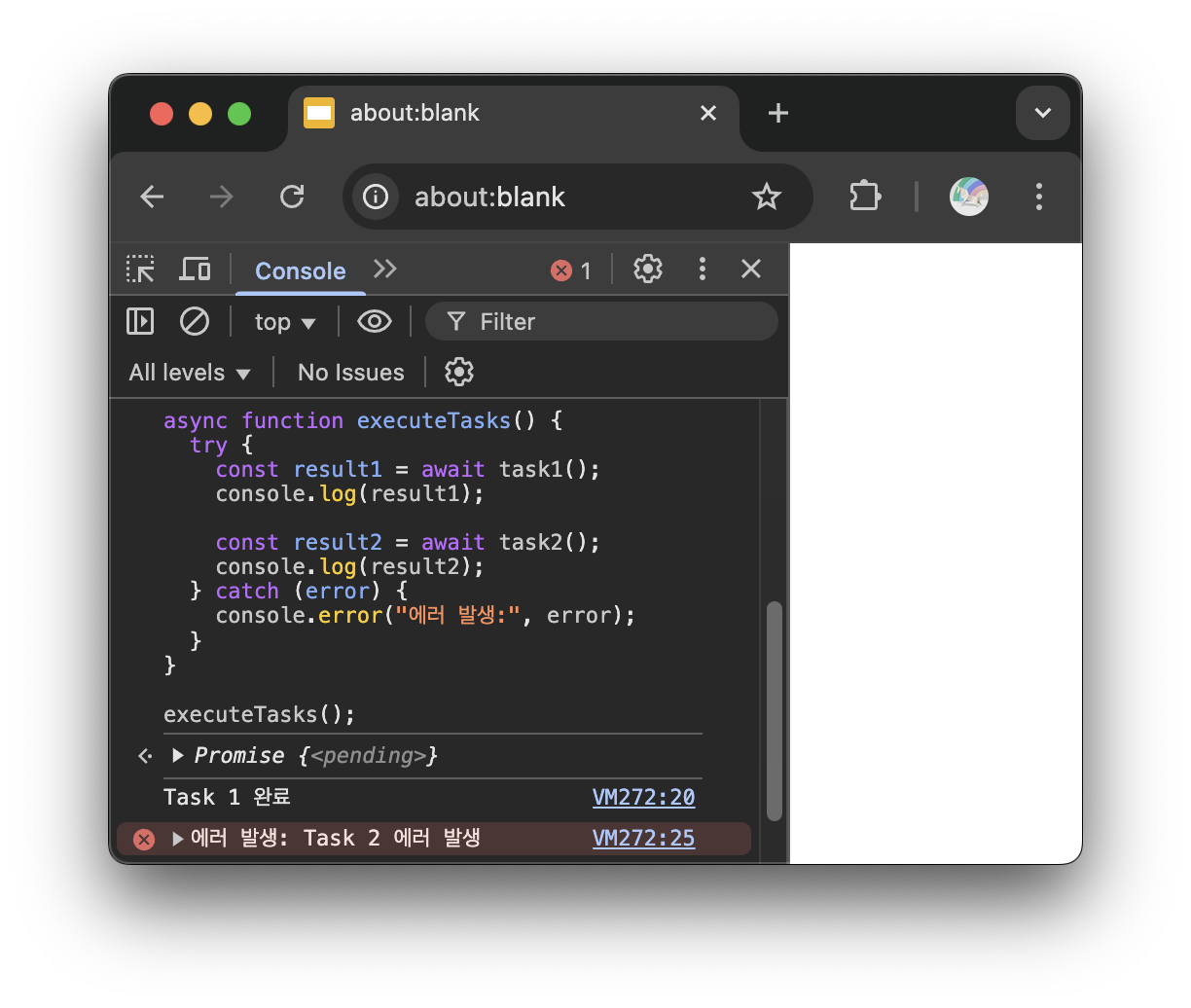
Task: Go forward in browser history
Action: [x=222, y=197]
